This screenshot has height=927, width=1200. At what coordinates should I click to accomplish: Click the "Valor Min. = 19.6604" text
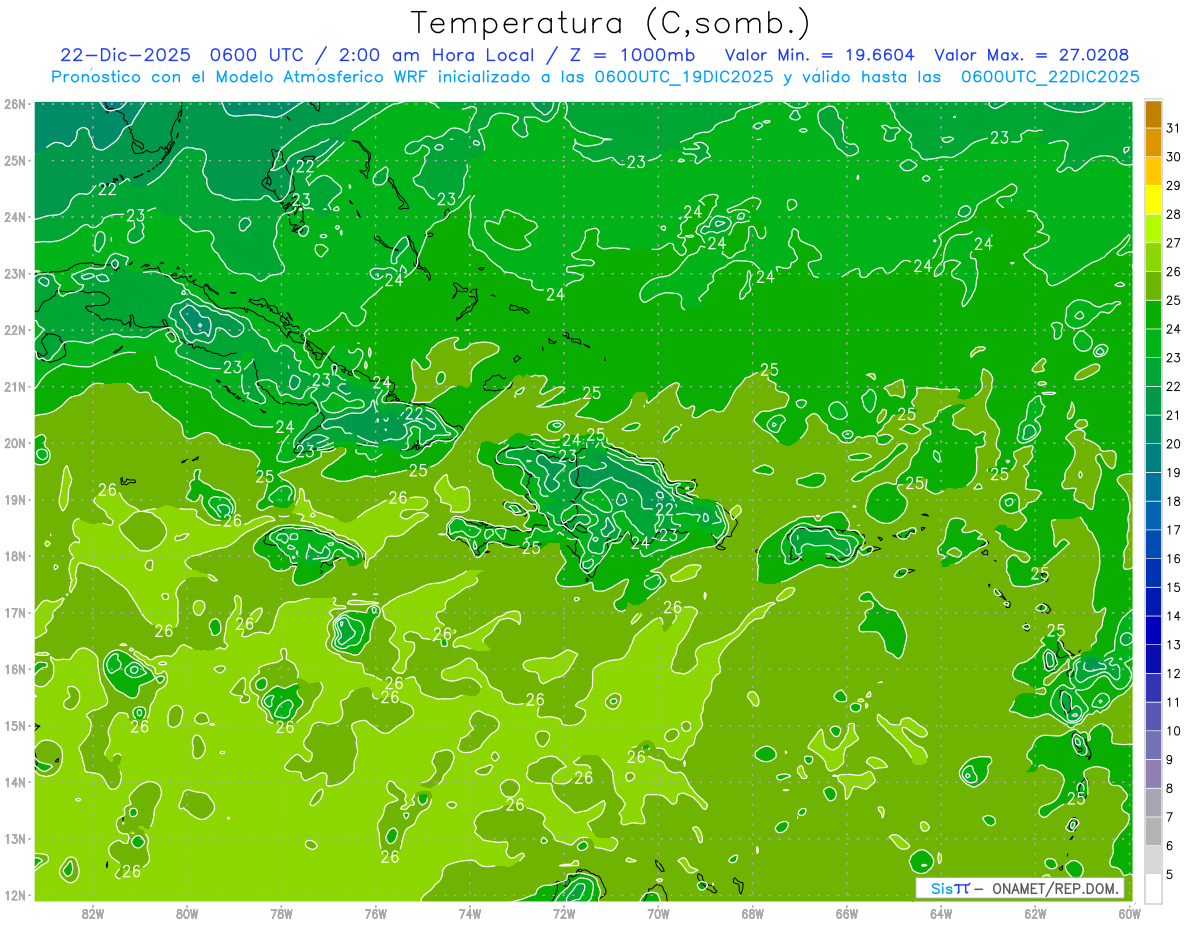coord(819,55)
